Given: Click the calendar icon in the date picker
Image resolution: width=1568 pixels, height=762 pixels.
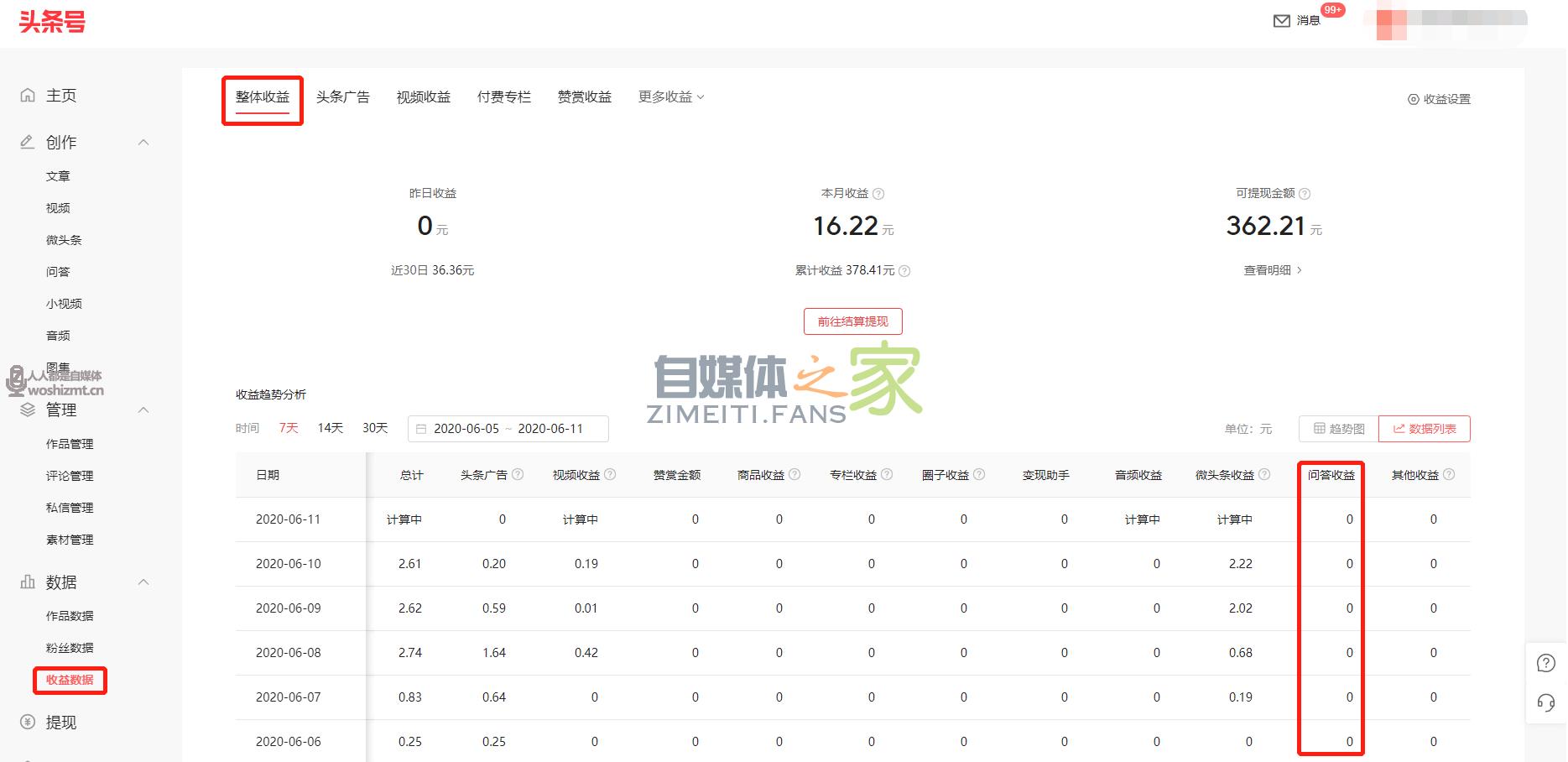Looking at the screenshot, I should pyautogui.click(x=422, y=428).
